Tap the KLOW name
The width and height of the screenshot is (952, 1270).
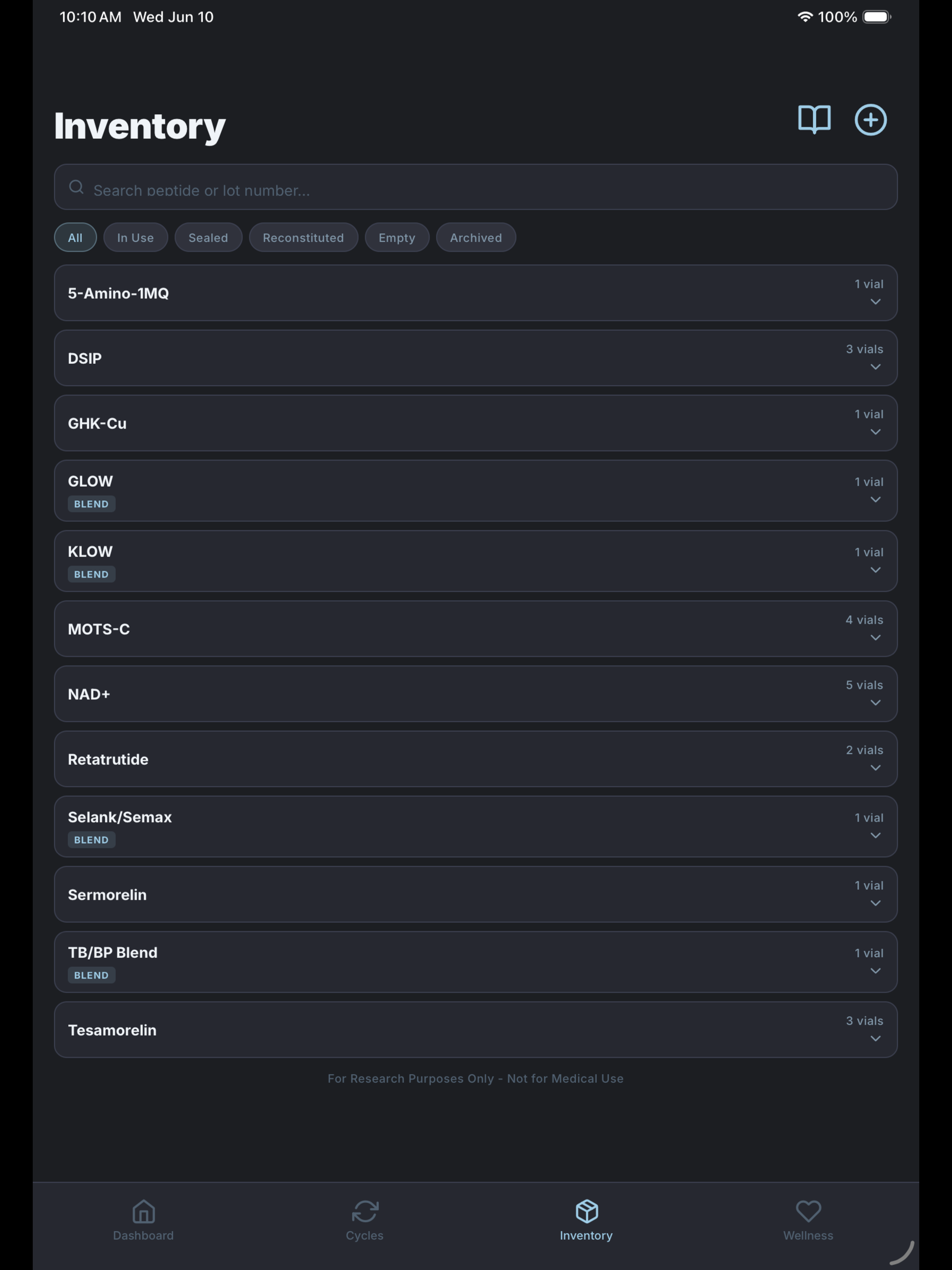pos(90,551)
